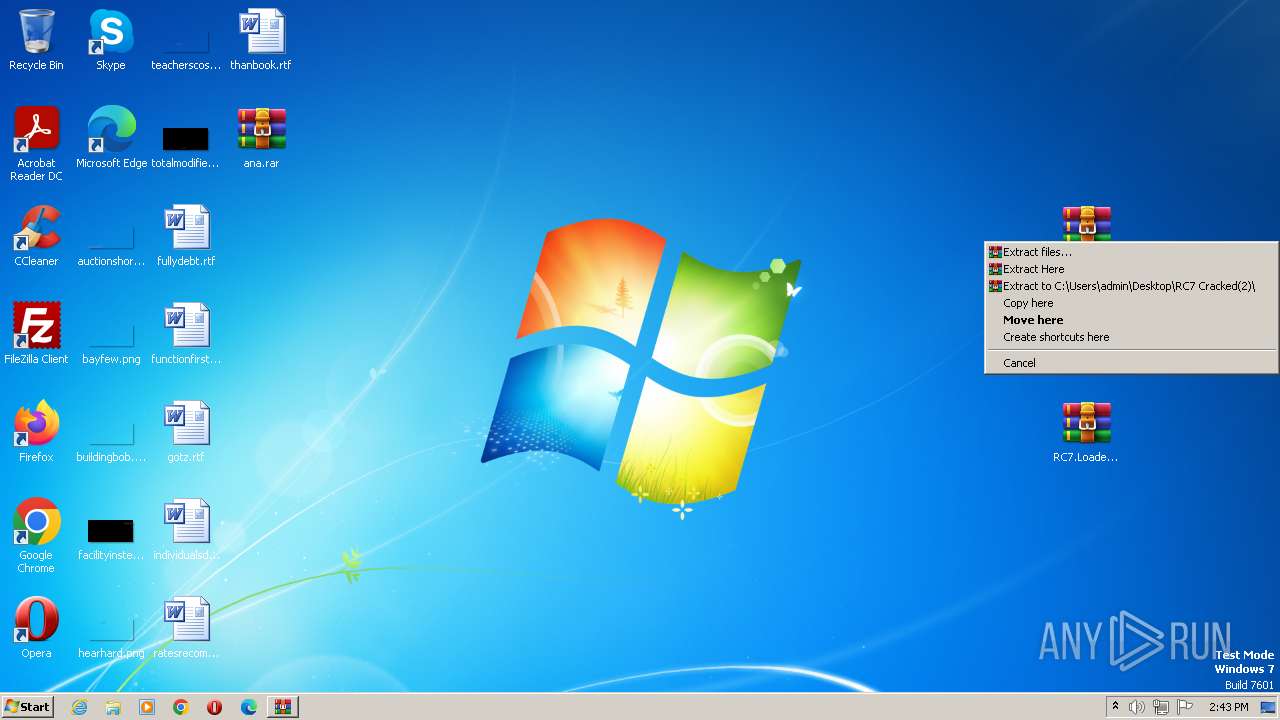Choose Extract to RC7 Cracked(2) folder

(x=1131, y=286)
